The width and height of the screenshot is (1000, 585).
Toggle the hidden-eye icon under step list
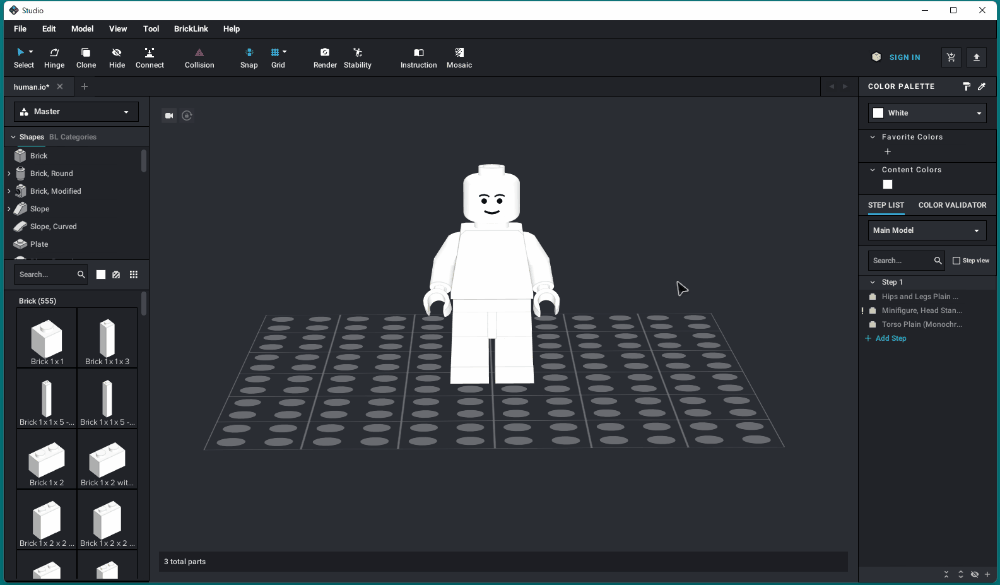974,574
